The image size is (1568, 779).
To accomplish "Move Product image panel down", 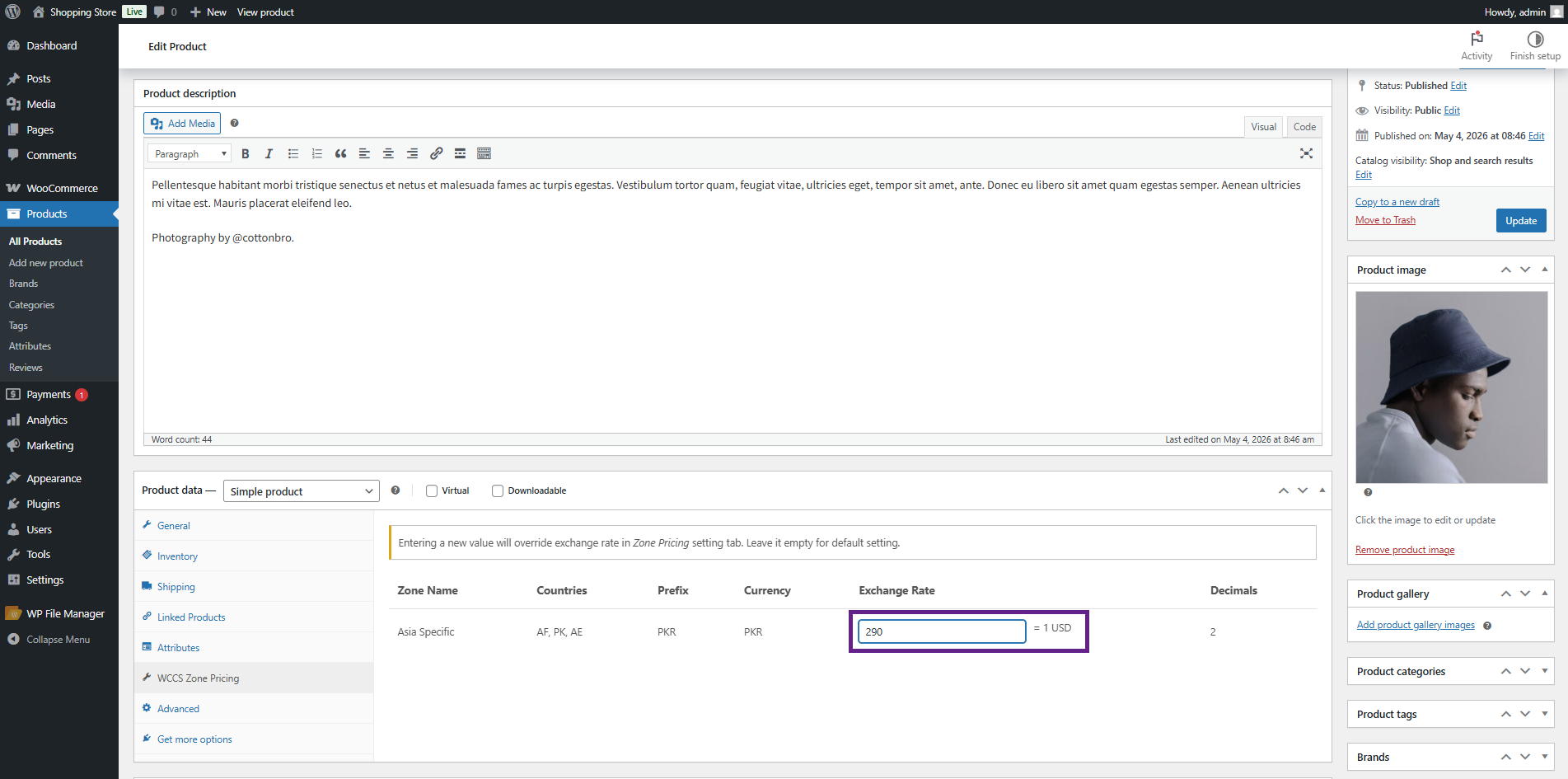I will coord(1525,270).
